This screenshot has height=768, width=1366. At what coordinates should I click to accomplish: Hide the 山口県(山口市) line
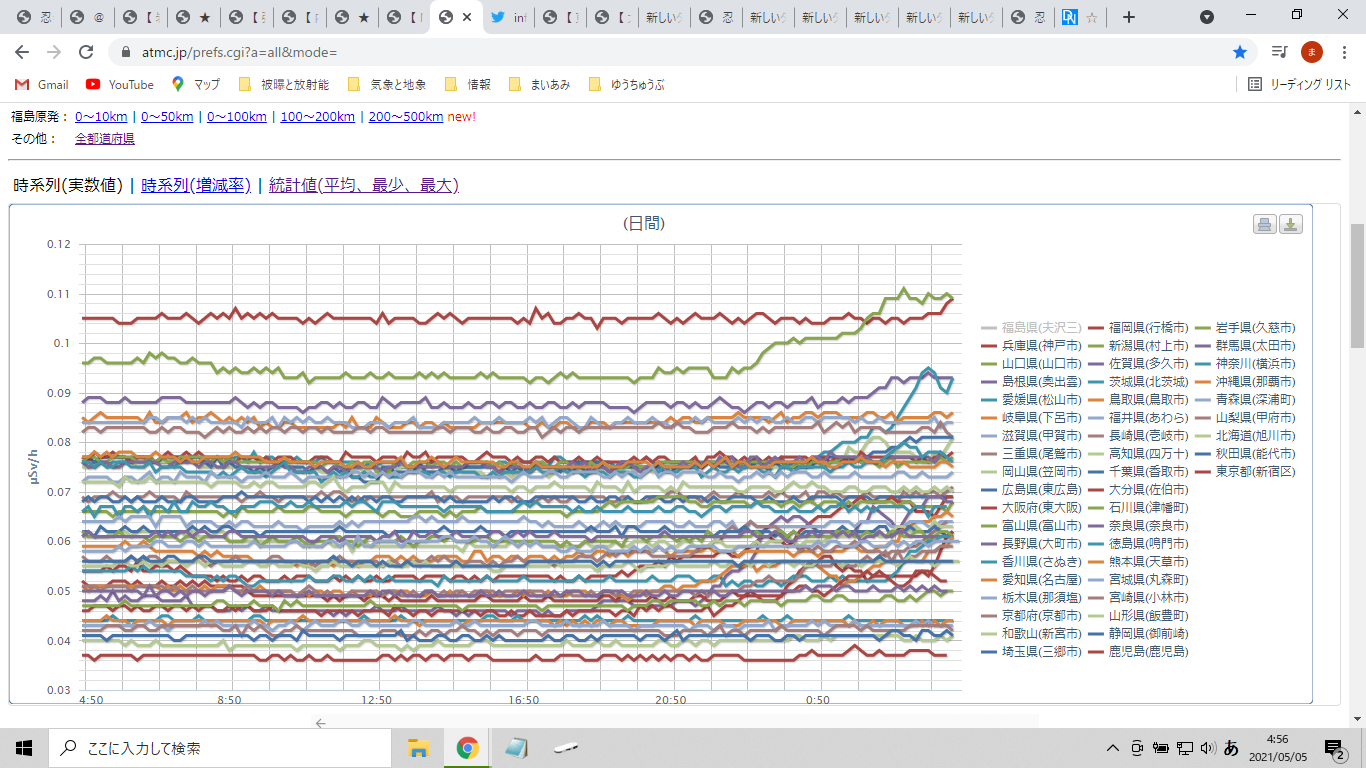coord(1032,364)
